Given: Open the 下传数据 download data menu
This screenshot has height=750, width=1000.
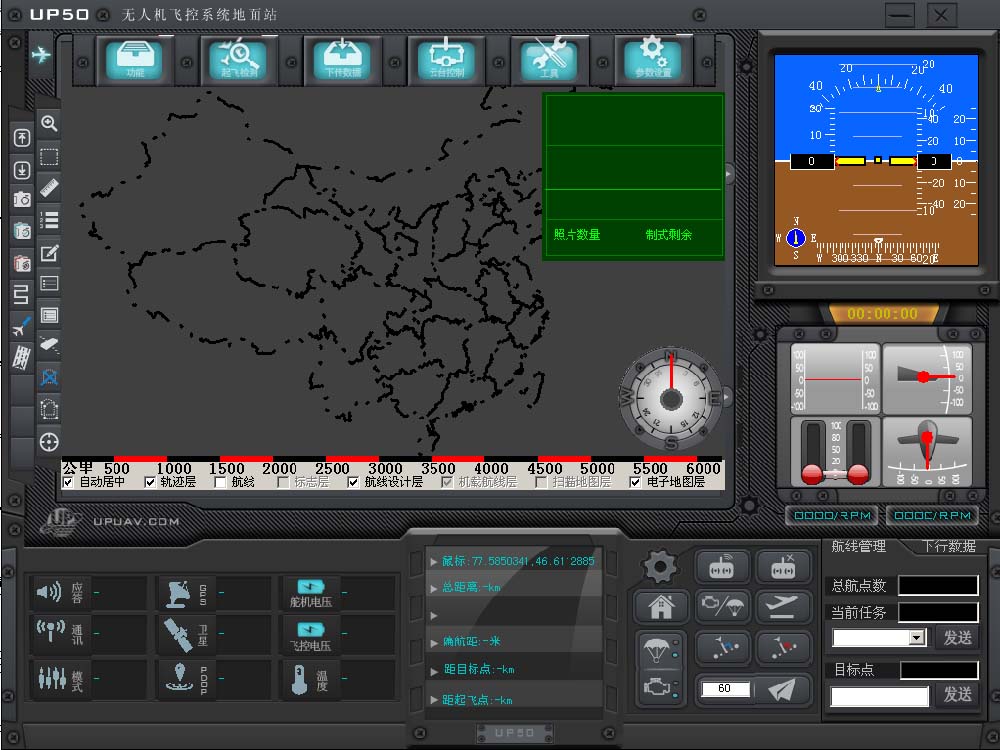Looking at the screenshot, I should tap(342, 60).
